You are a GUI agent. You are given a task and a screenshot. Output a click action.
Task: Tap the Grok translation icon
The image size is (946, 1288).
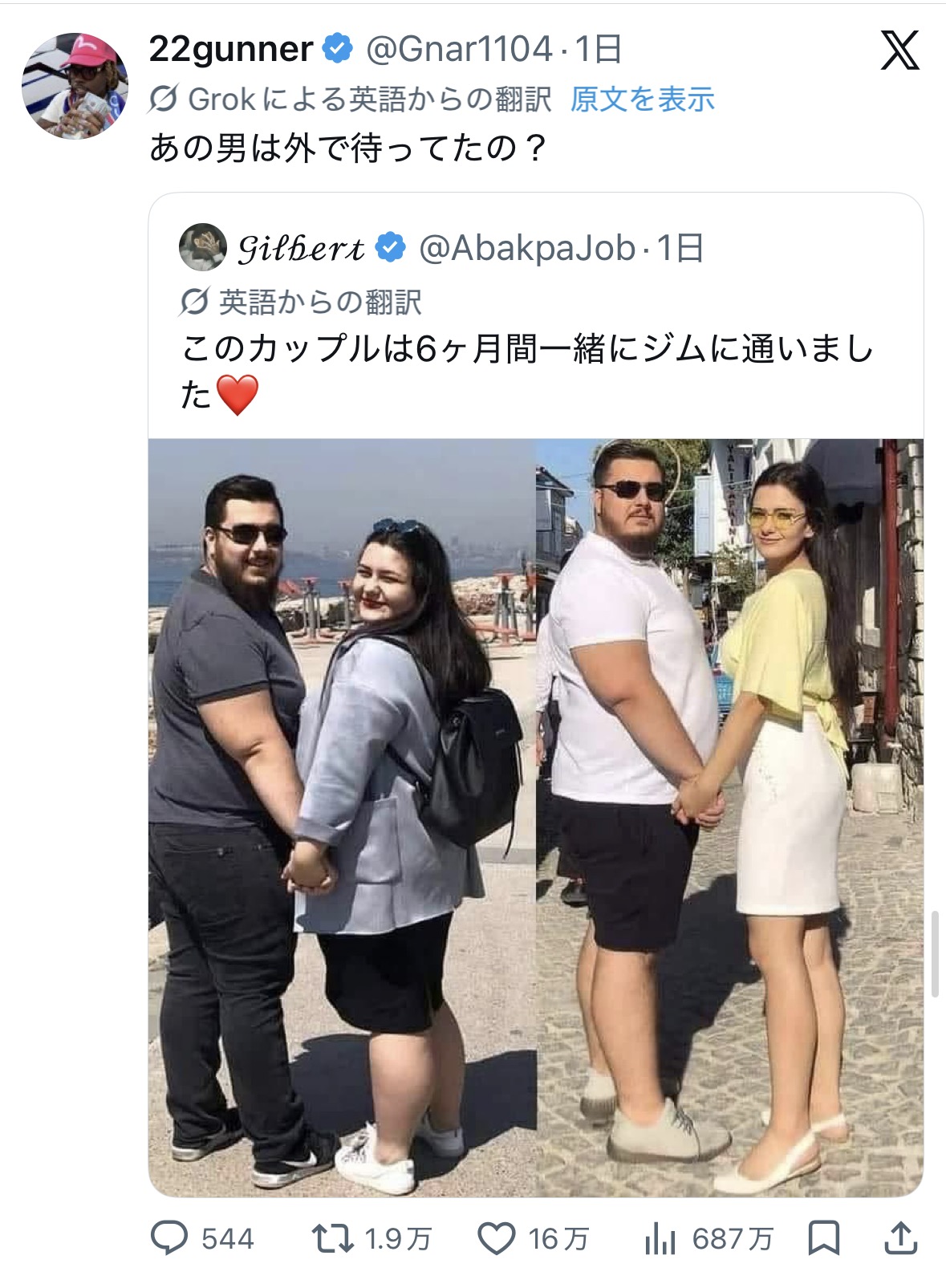(x=163, y=100)
